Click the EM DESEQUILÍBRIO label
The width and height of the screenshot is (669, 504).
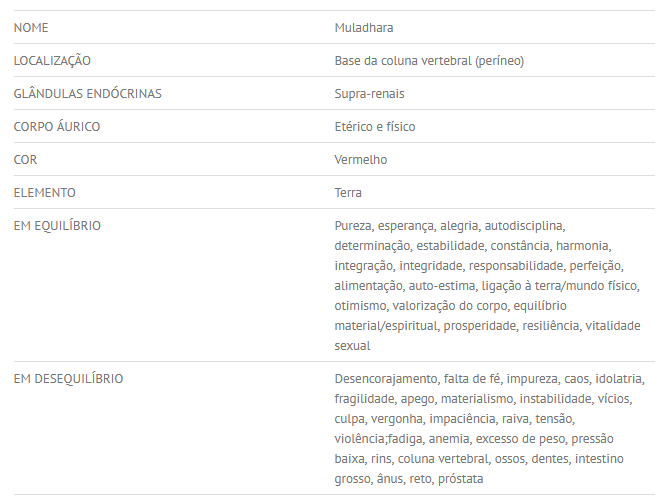click(x=69, y=379)
